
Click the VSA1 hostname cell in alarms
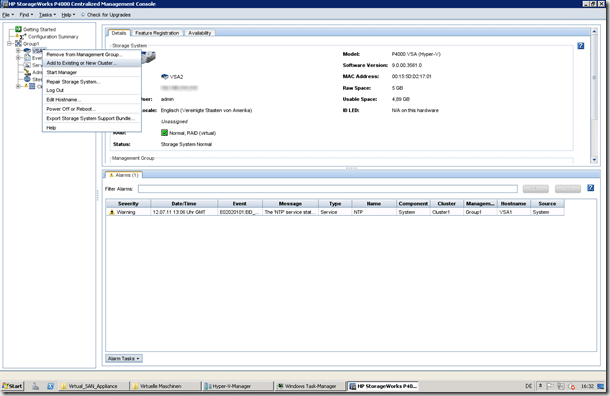pyautogui.click(x=514, y=212)
